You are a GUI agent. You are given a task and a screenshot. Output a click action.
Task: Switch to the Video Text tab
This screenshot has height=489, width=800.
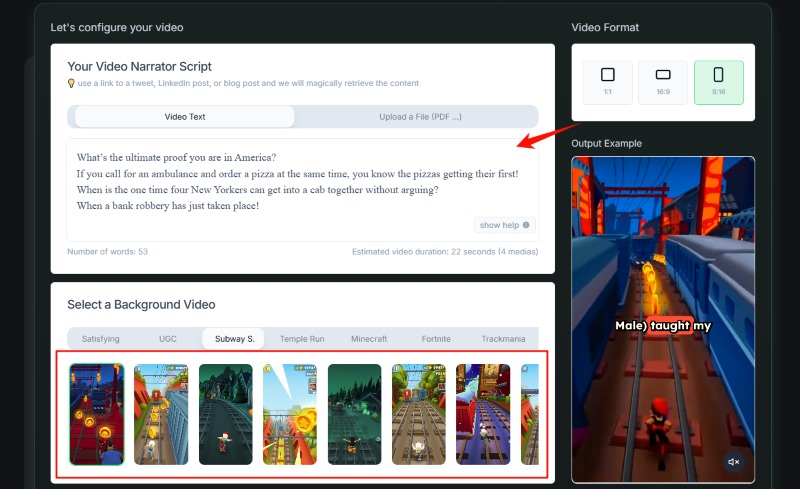click(x=185, y=117)
